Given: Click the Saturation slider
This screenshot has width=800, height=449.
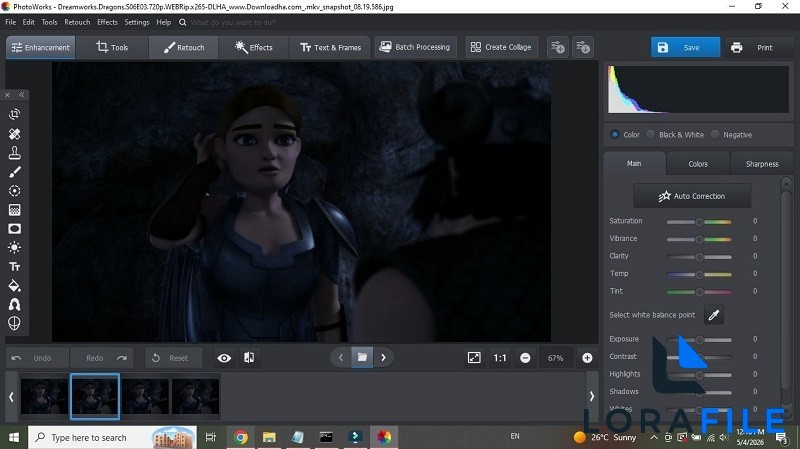Looking at the screenshot, I should pyautogui.click(x=699, y=221).
